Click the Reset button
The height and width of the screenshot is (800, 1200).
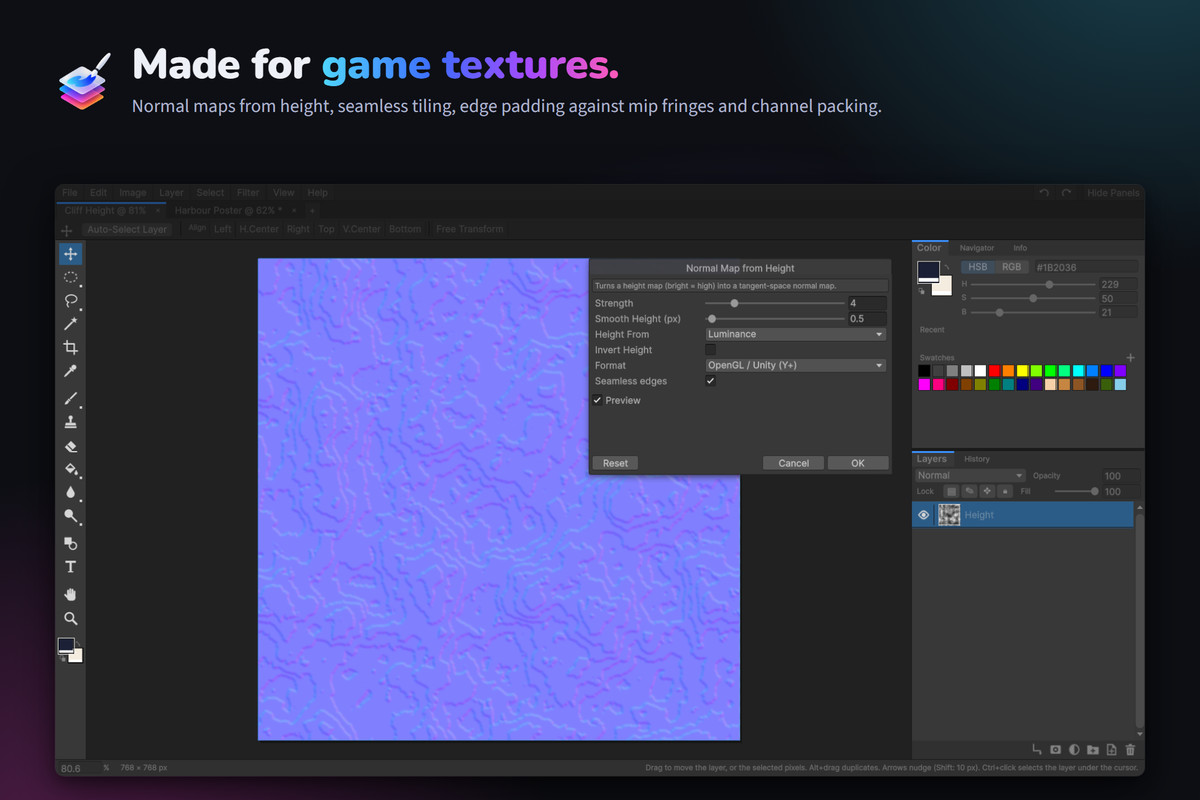pyautogui.click(x=615, y=463)
